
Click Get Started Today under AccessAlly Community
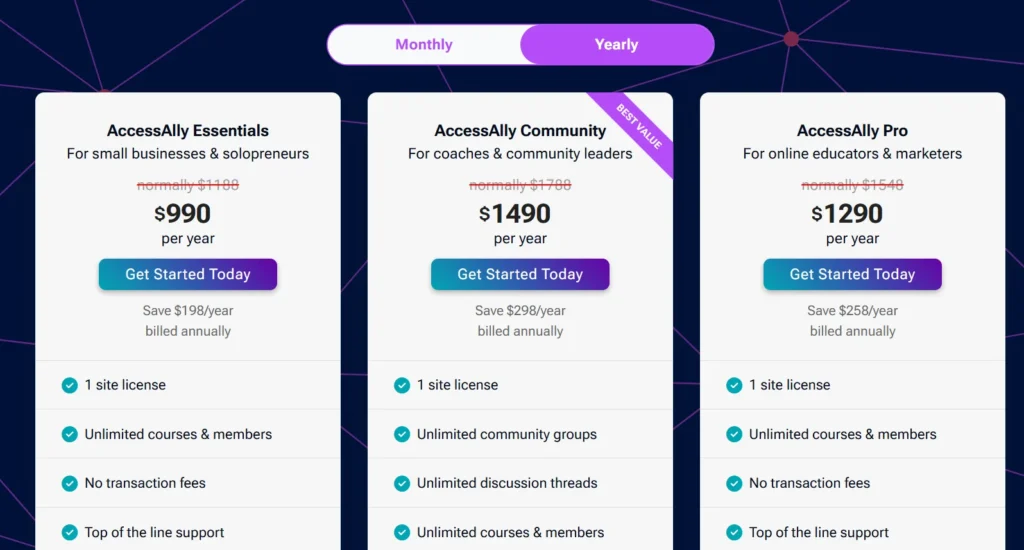pos(520,274)
